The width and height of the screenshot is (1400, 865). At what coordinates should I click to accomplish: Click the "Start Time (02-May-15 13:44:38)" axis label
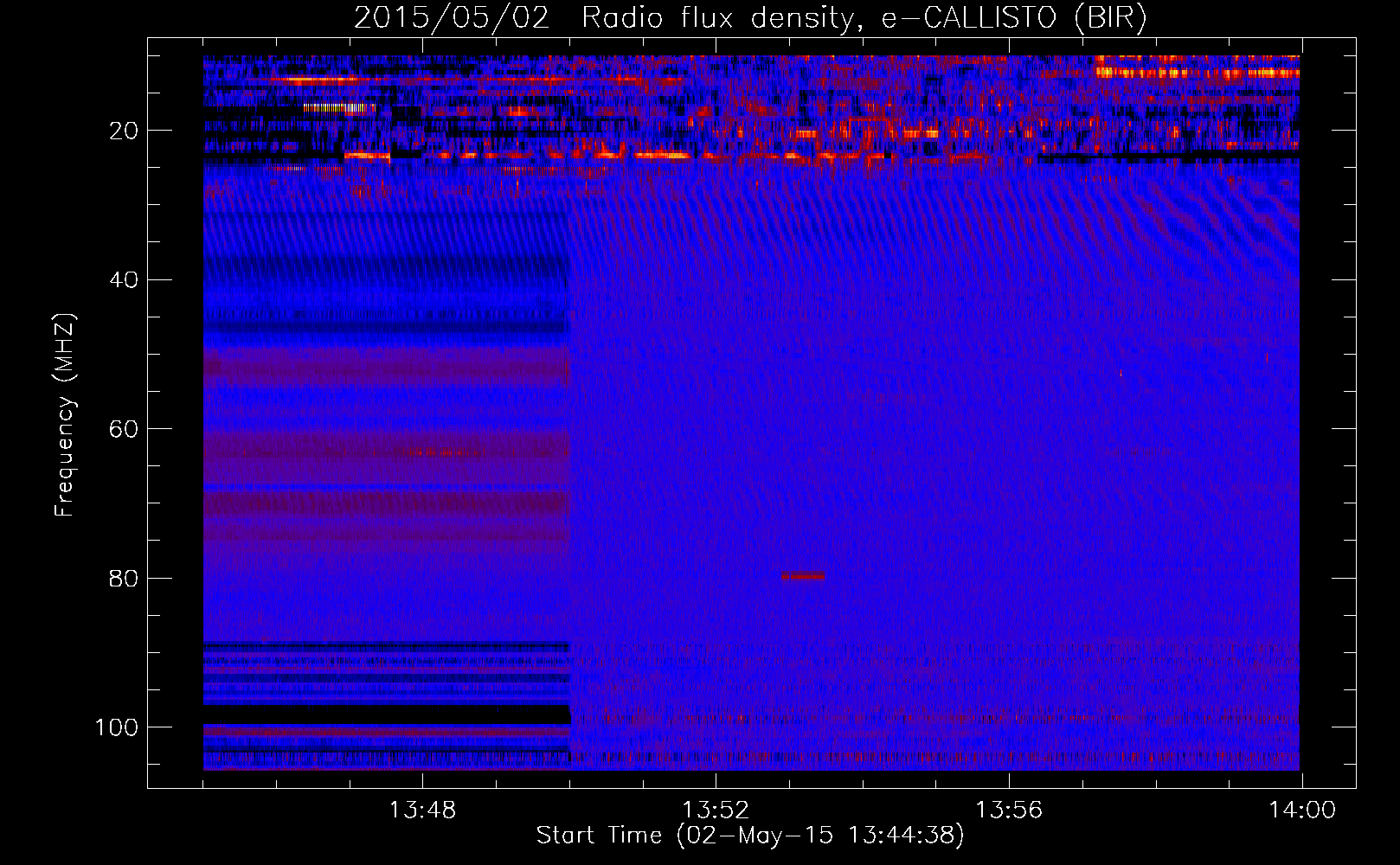pos(749,836)
